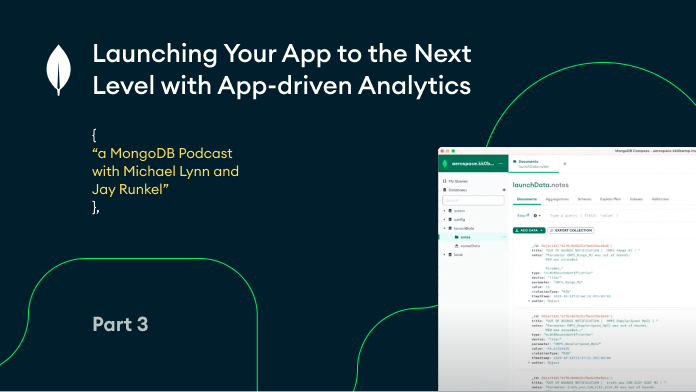Click the macOS red close button of Compass
The height and width of the screenshot is (392, 696).
(442, 151)
